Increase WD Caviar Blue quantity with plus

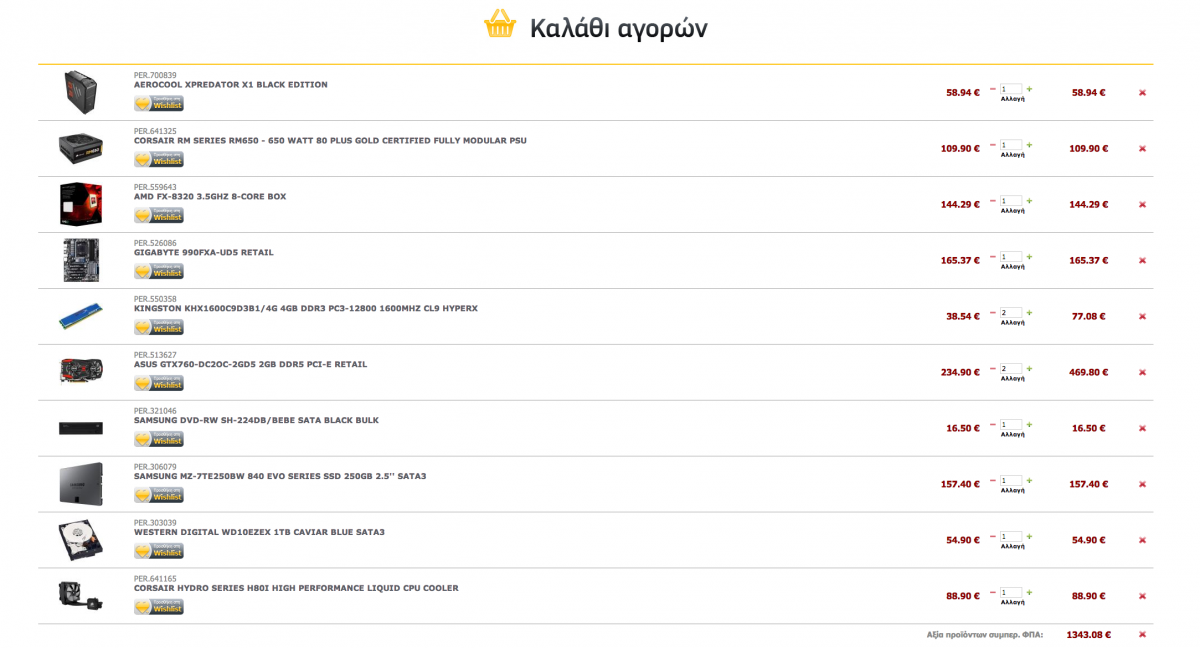click(x=1029, y=537)
